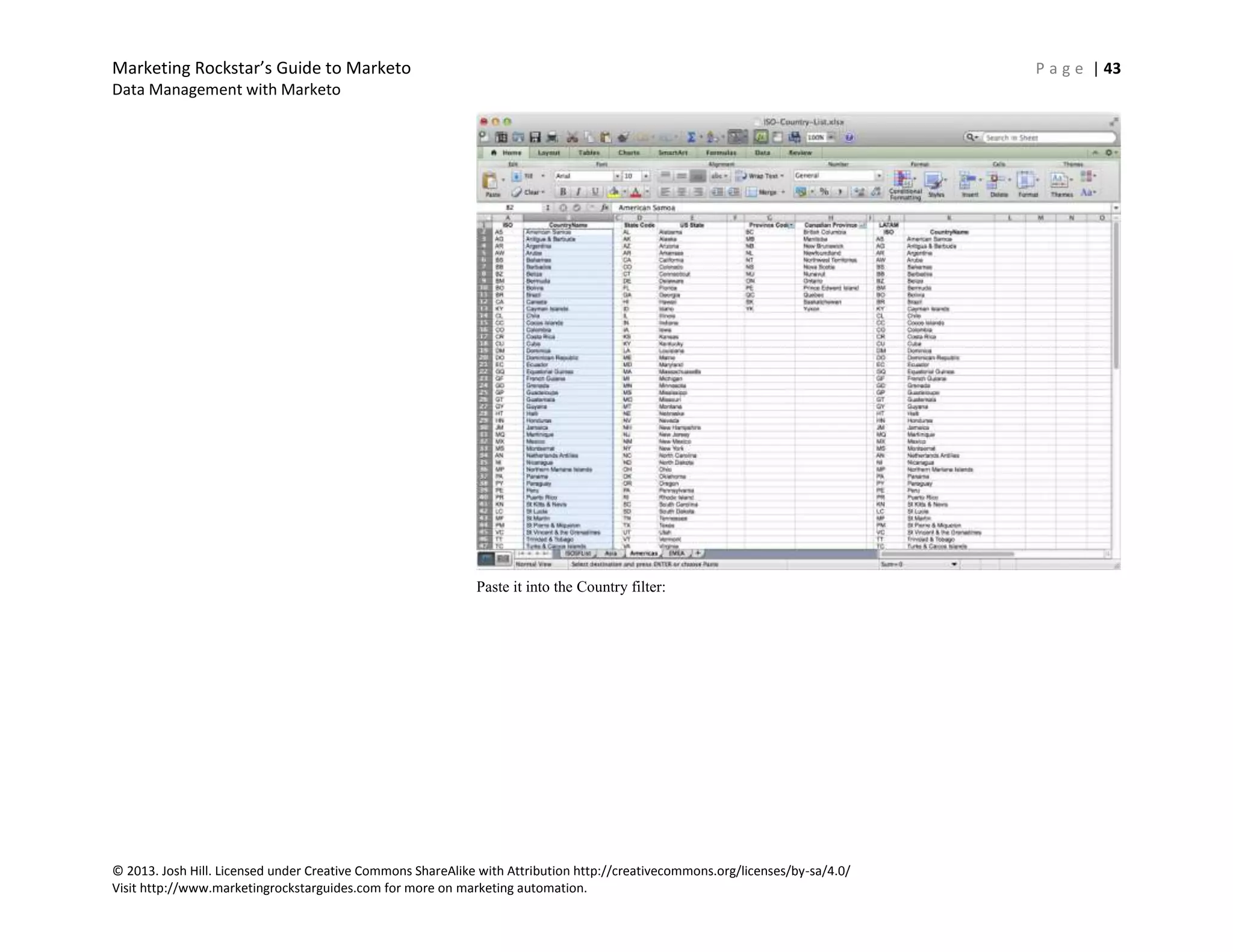Open the Arial font name dropdown
This screenshot has width=1233, height=952.
617,176
